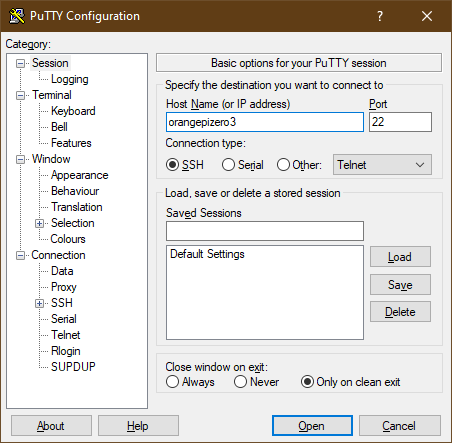
Task: Select Default Settings in sessions list
Action: [207, 254]
